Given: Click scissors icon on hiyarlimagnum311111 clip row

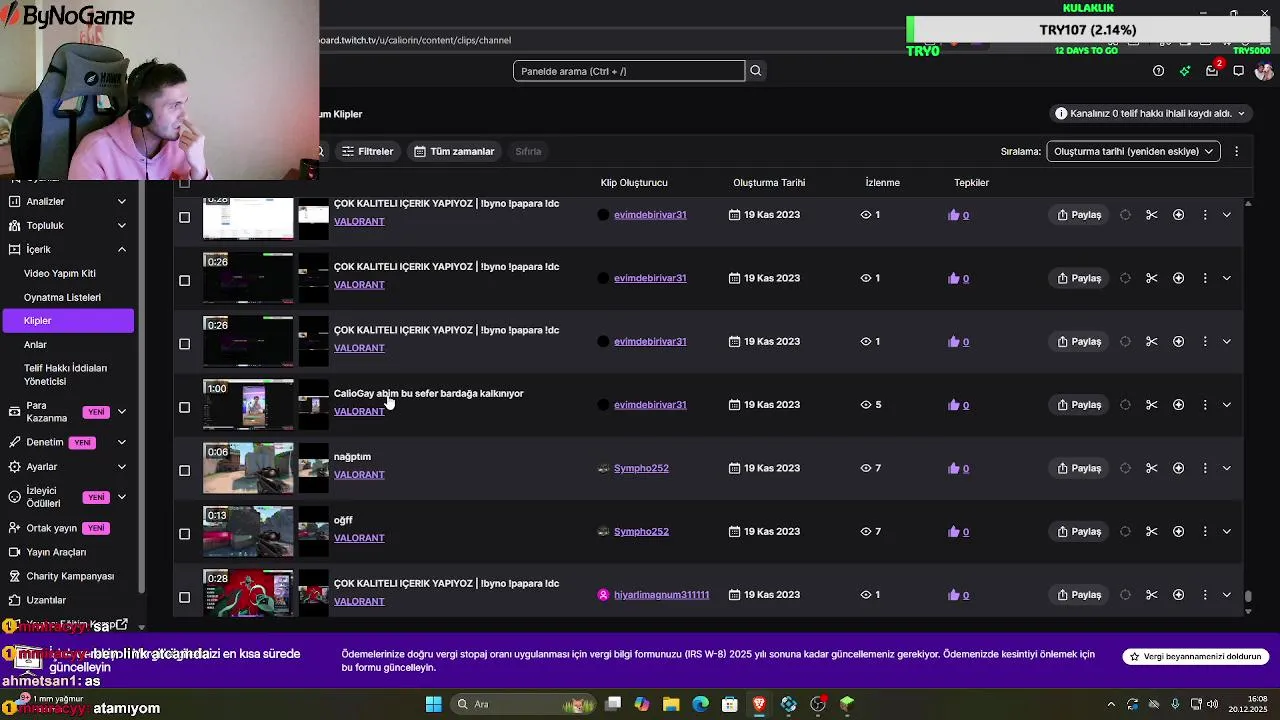Looking at the screenshot, I should [1152, 595].
